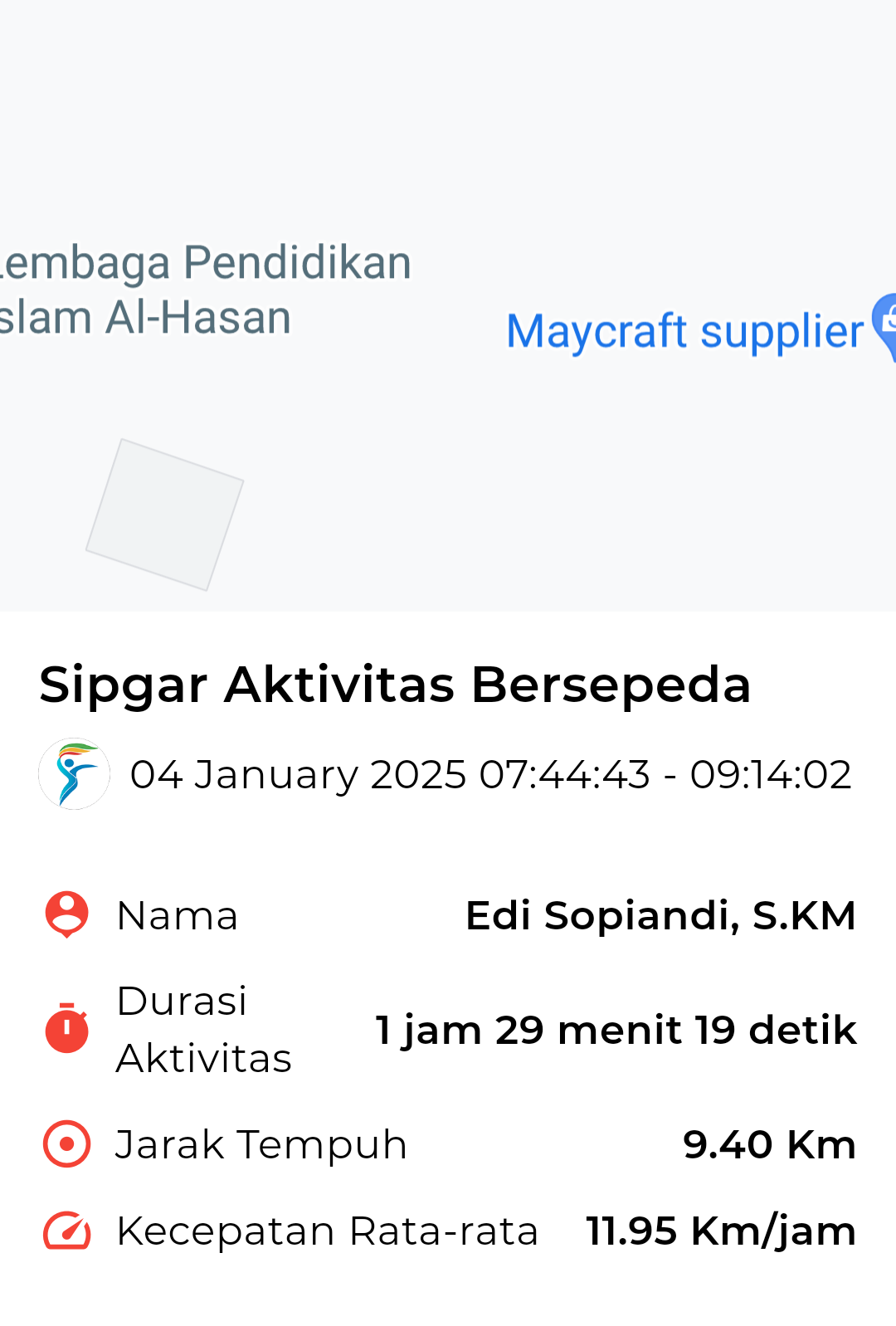Tap the red stopwatch duration icon
Viewport: 896px width, 1326px height.
(66, 1028)
